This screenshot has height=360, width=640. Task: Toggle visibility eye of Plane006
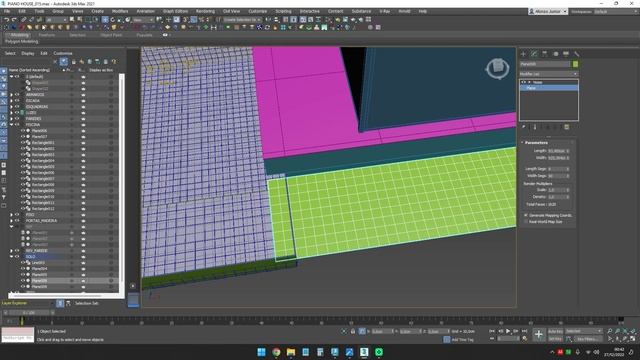point(23,131)
